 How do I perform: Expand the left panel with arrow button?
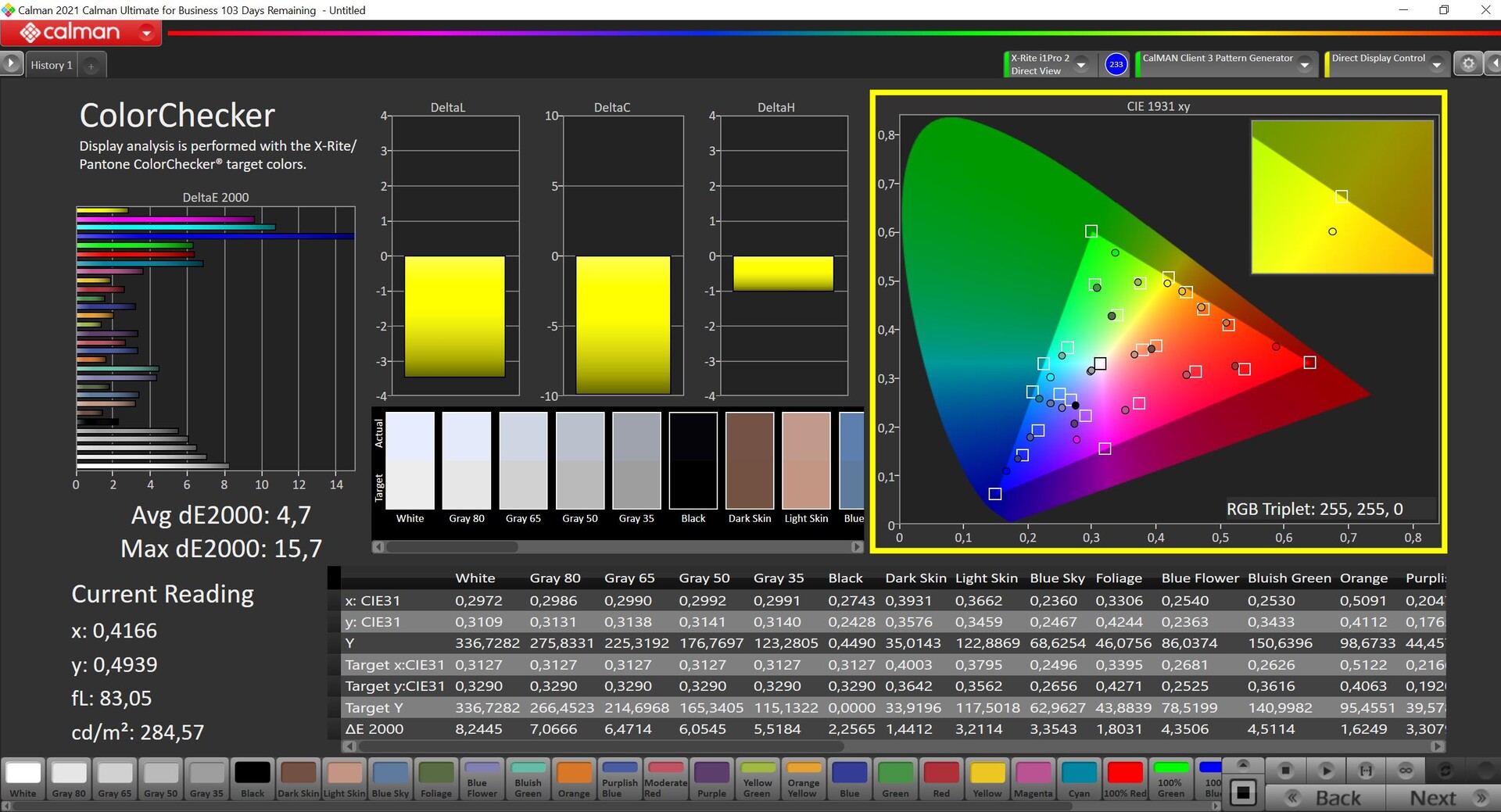11,63
